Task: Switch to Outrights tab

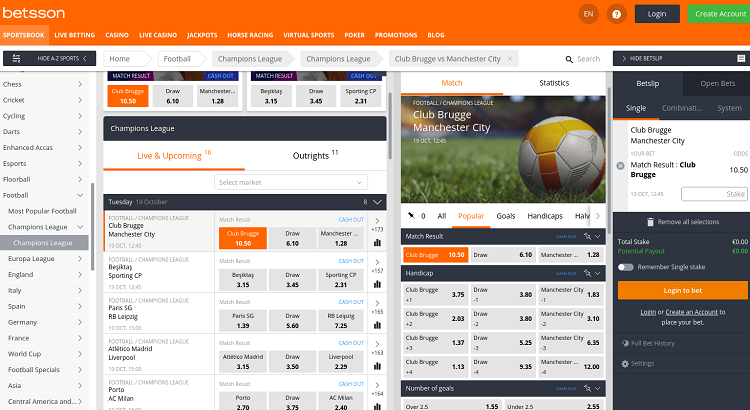Action: pyautogui.click(x=315, y=155)
